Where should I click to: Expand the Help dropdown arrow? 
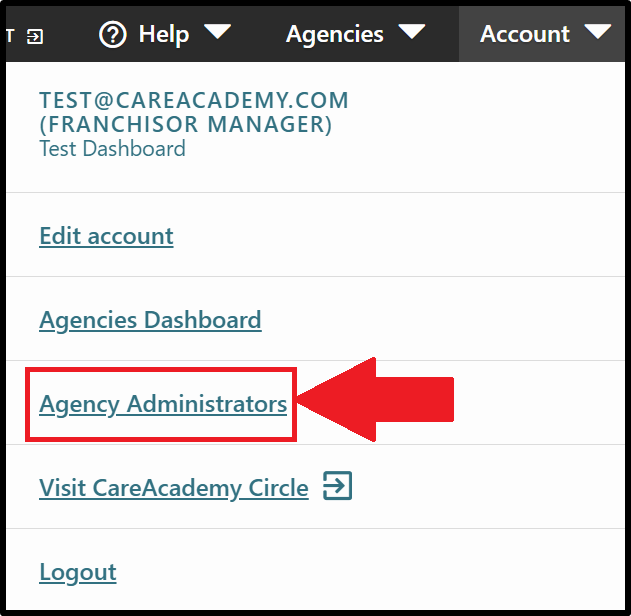[218, 31]
